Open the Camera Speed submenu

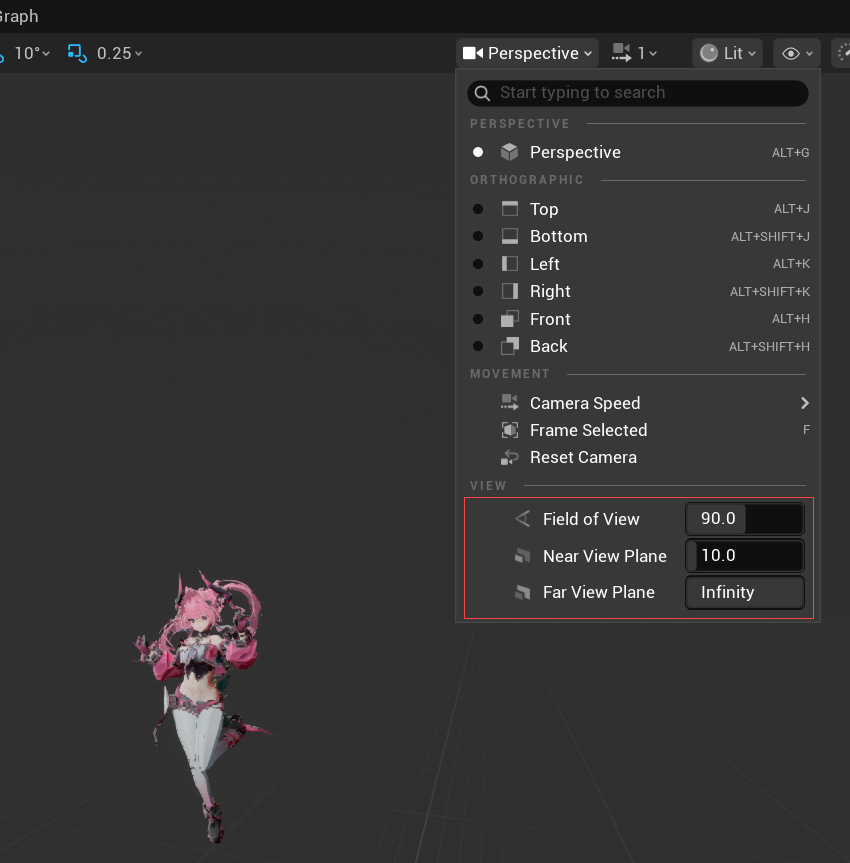click(638, 403)
